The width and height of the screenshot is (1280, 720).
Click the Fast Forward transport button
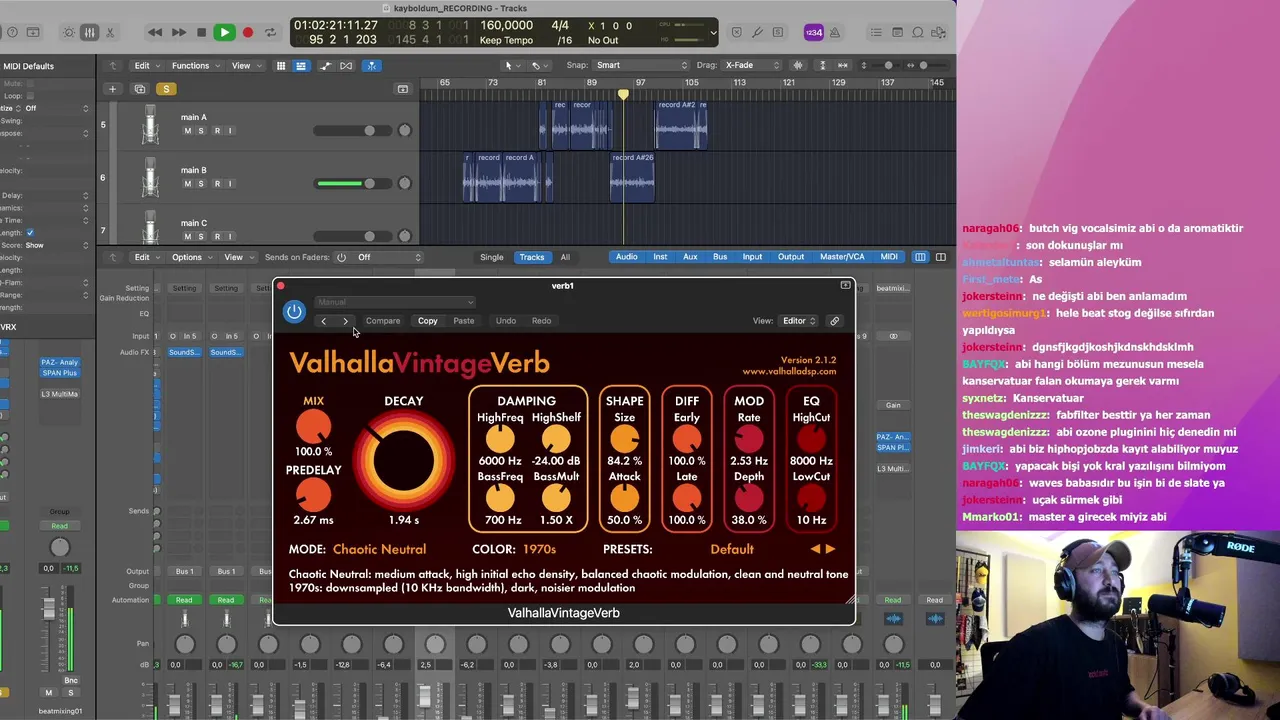[x=178, y=32]
